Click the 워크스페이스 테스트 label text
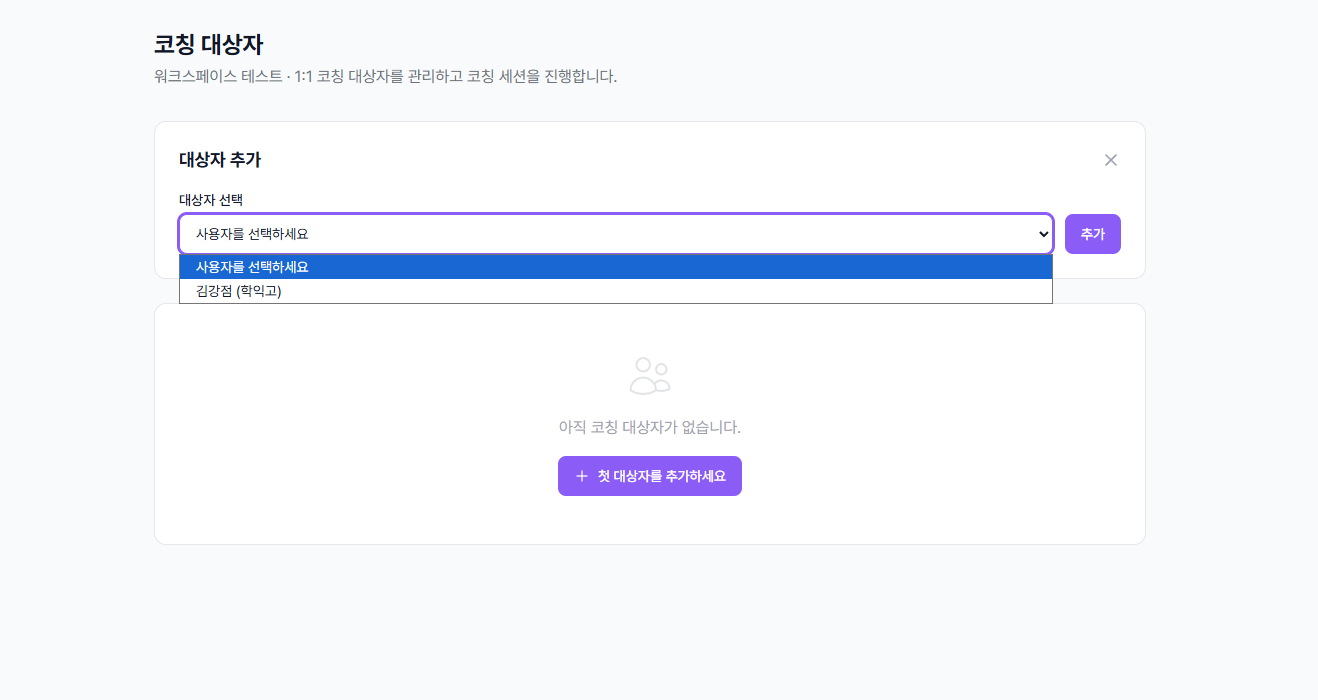 point(217,75)
